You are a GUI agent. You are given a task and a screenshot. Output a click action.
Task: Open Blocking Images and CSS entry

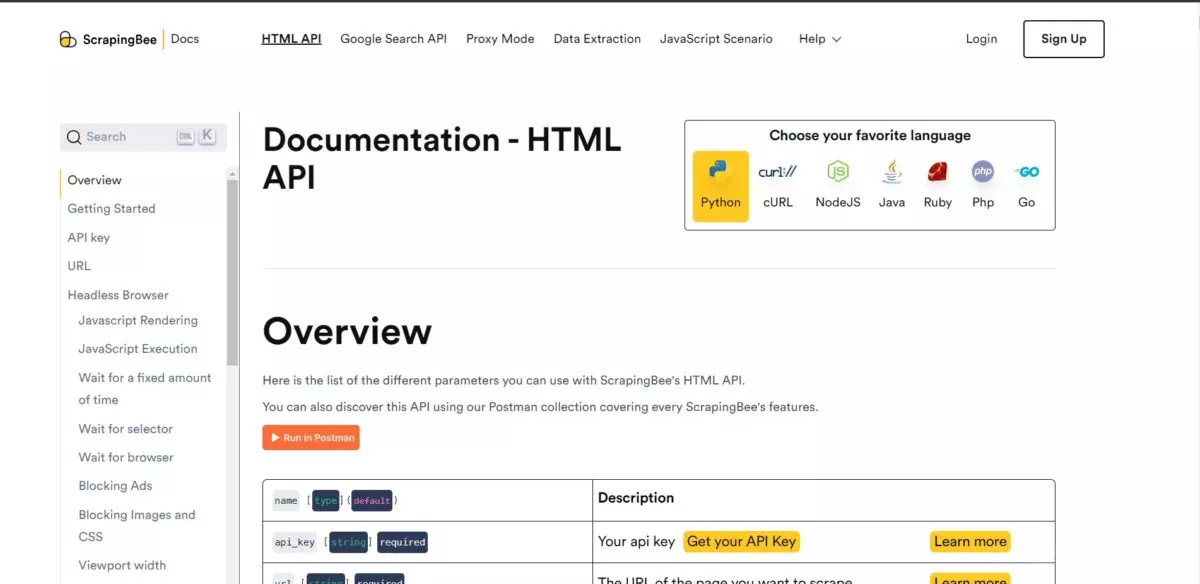coord(137,526)
